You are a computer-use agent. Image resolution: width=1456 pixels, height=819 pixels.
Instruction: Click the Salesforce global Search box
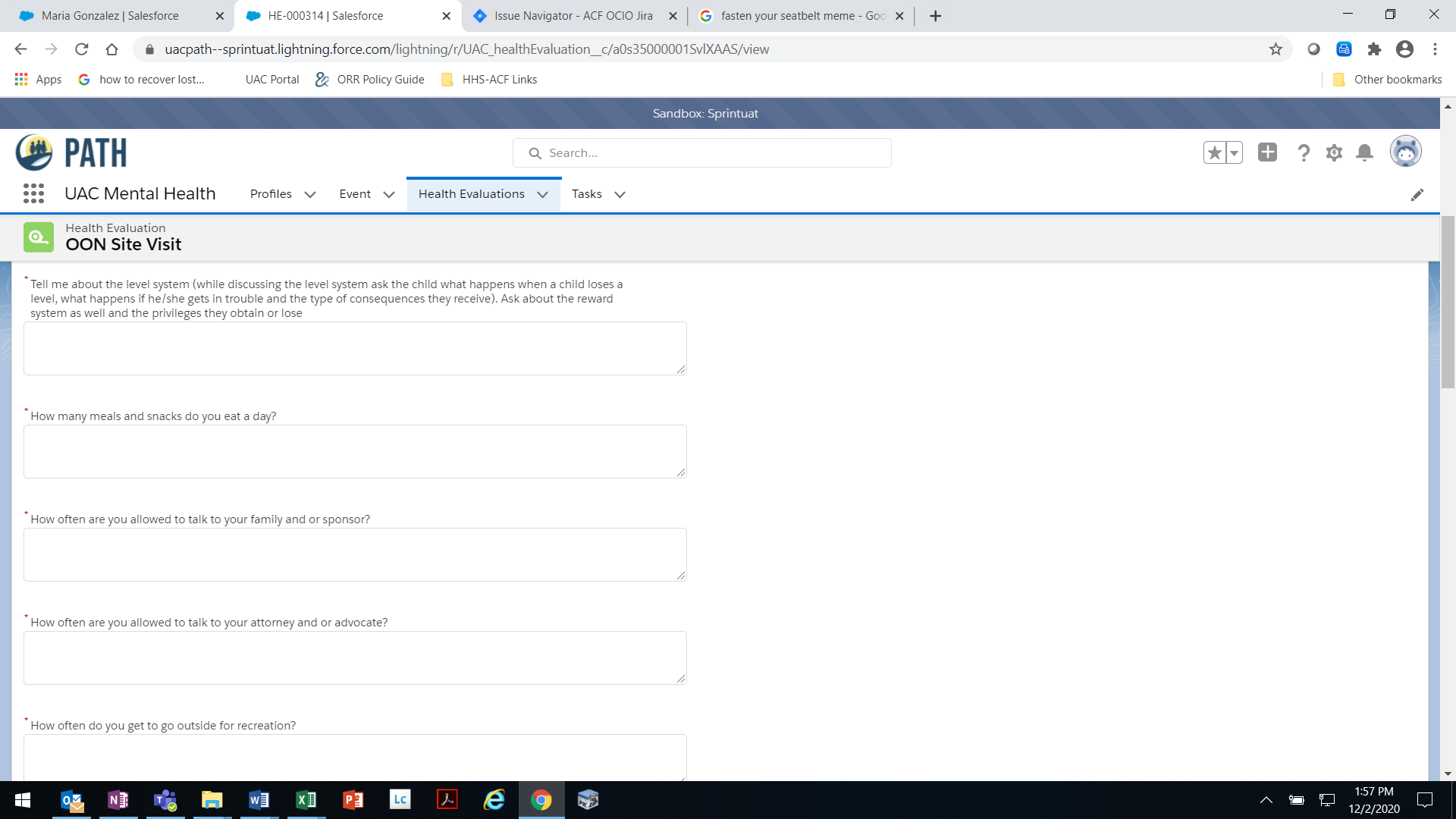[x=701, y=153]
